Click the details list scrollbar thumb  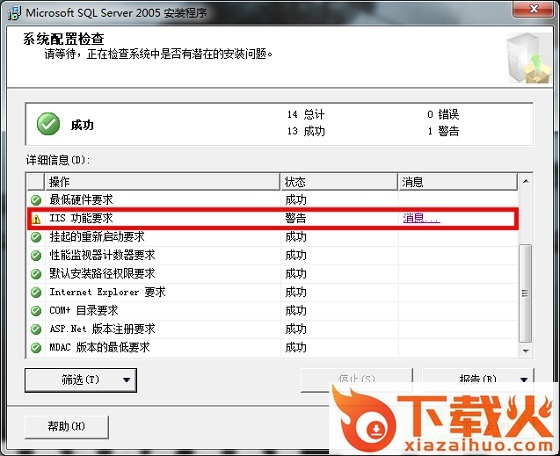tap(525, 294)
